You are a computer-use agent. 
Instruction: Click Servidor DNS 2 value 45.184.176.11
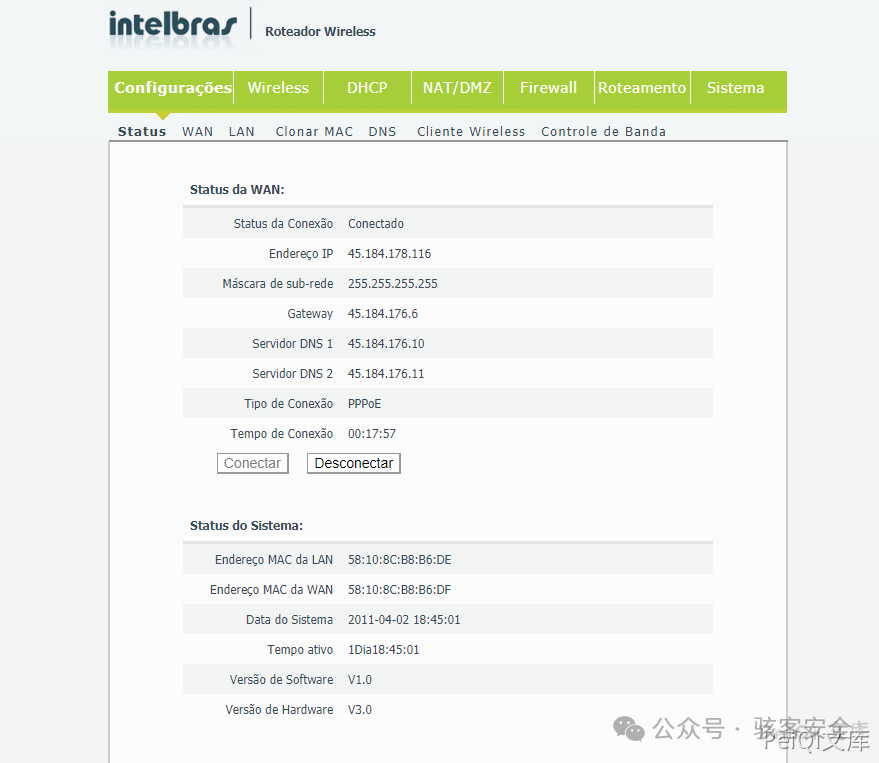(386, 374)
